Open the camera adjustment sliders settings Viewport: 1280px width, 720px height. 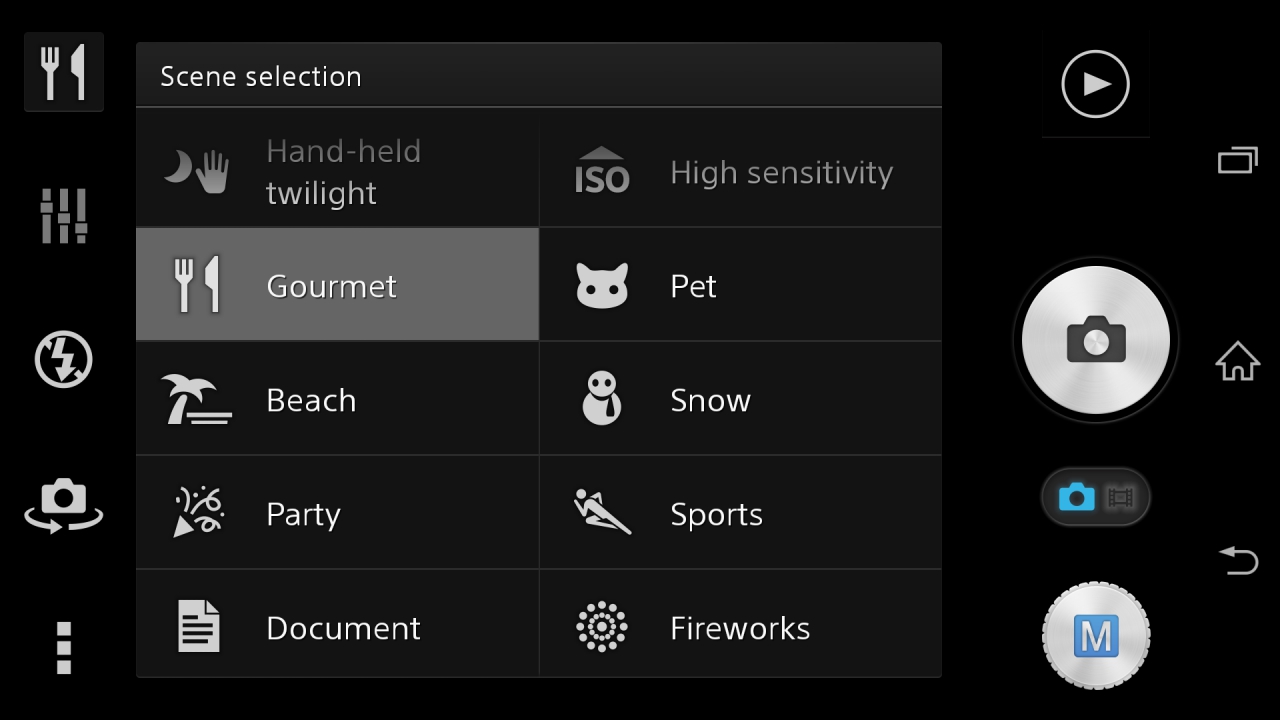click(x=64, y=215)
